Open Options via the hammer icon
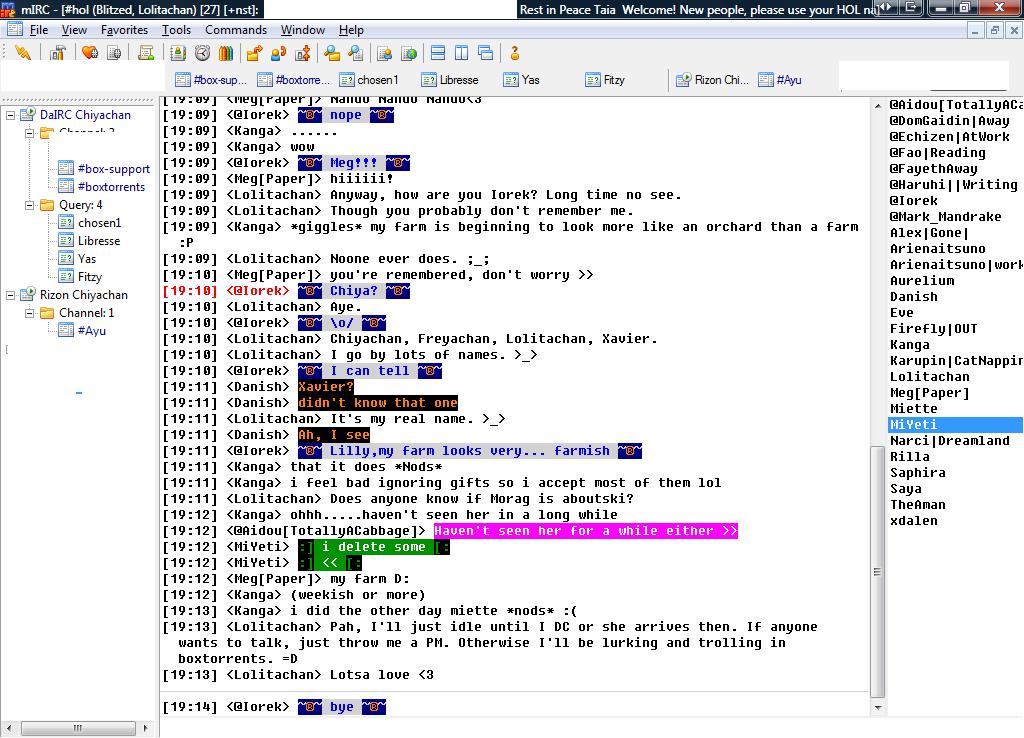This screenshot has height=738, width=1024. tap(57, 53)
